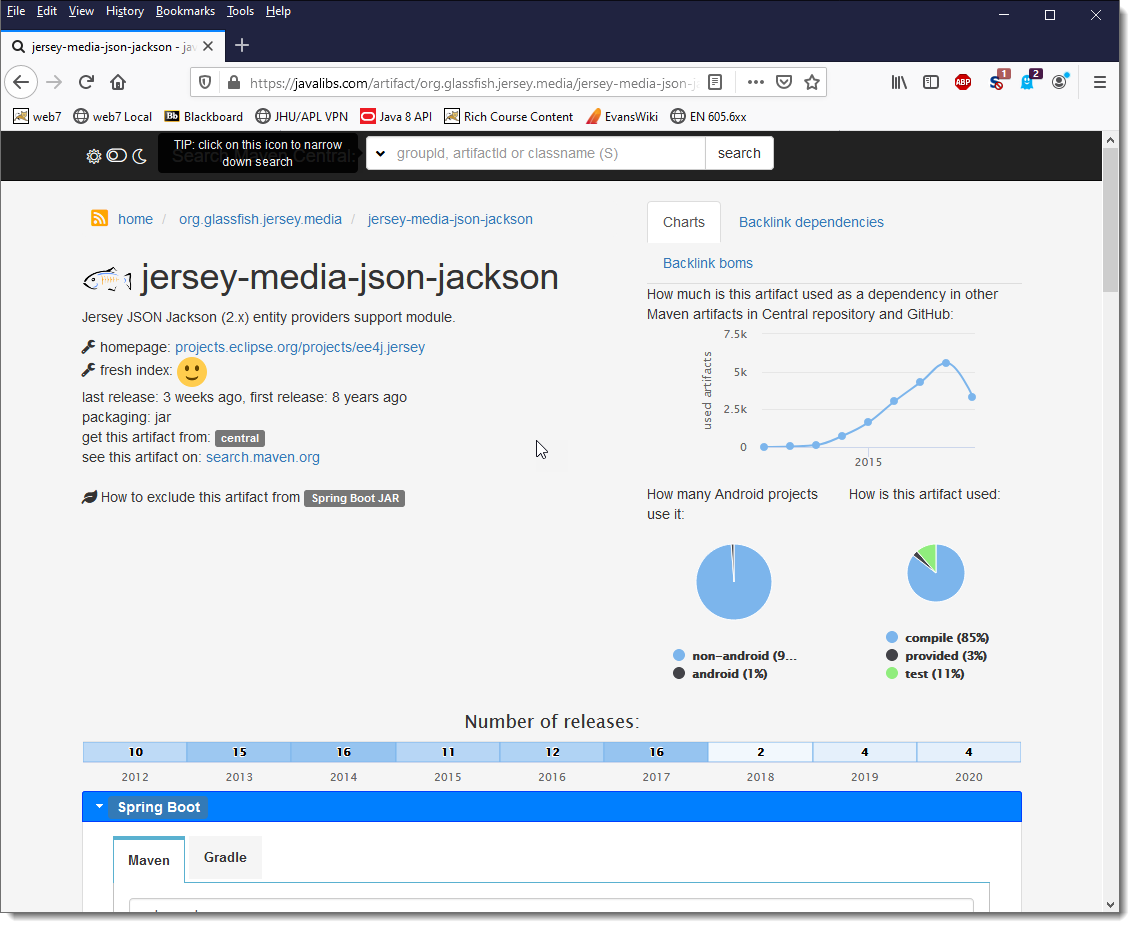Click the Save to Pocket icon

(x=784, y=83)
